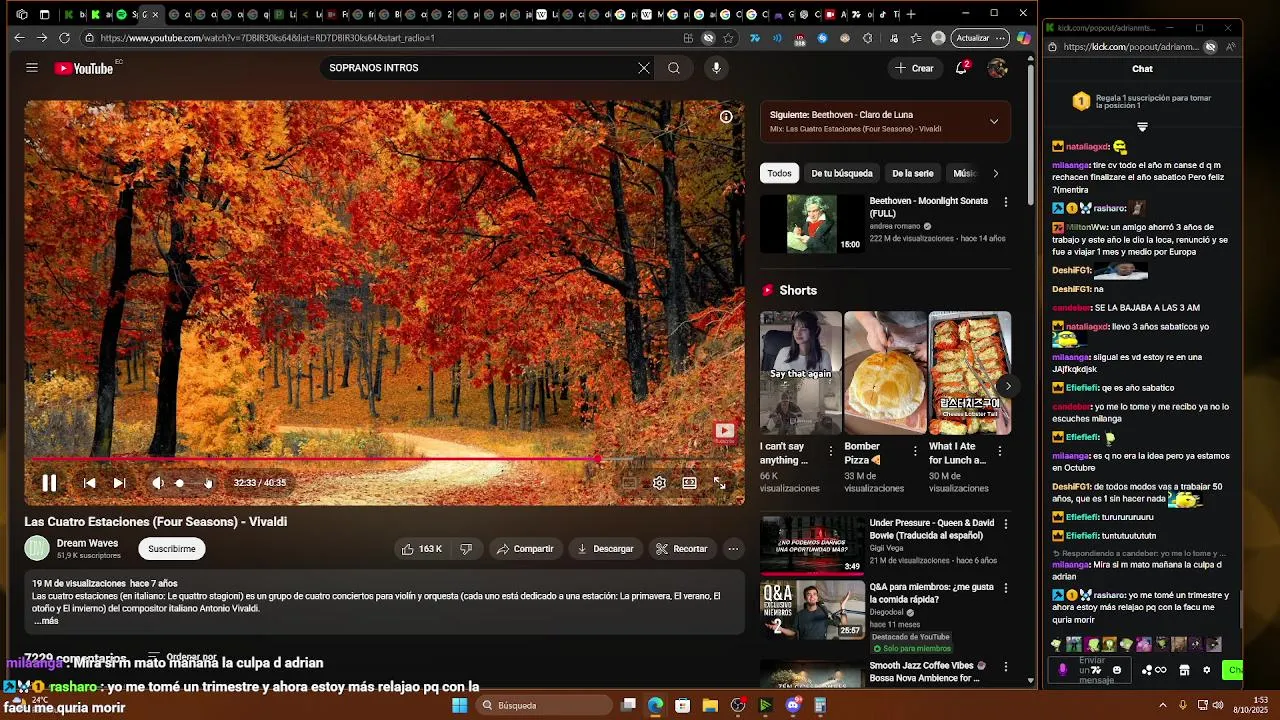Image resolution: width=1280 pixels, height=720 pixels.
Task: Collapse the Kick chat leaderboard arrow
Action: point(1142,127)
